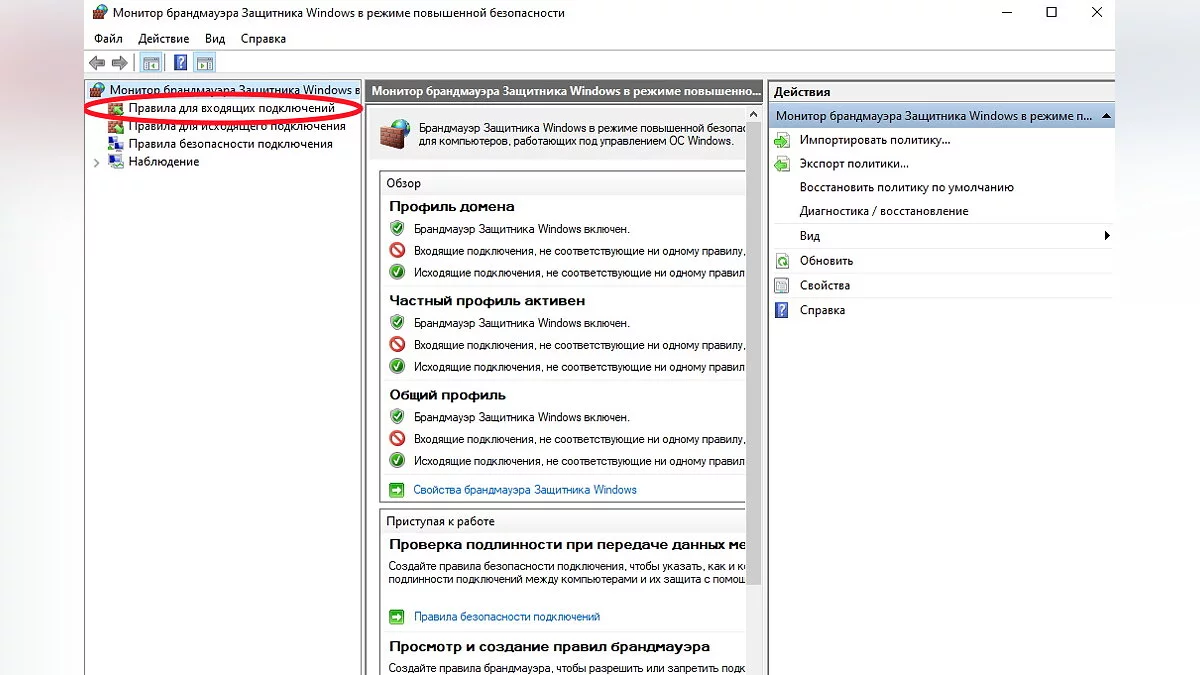Open the 'Действие' menu
The image size is (1200, 675).
coord(163,39)
